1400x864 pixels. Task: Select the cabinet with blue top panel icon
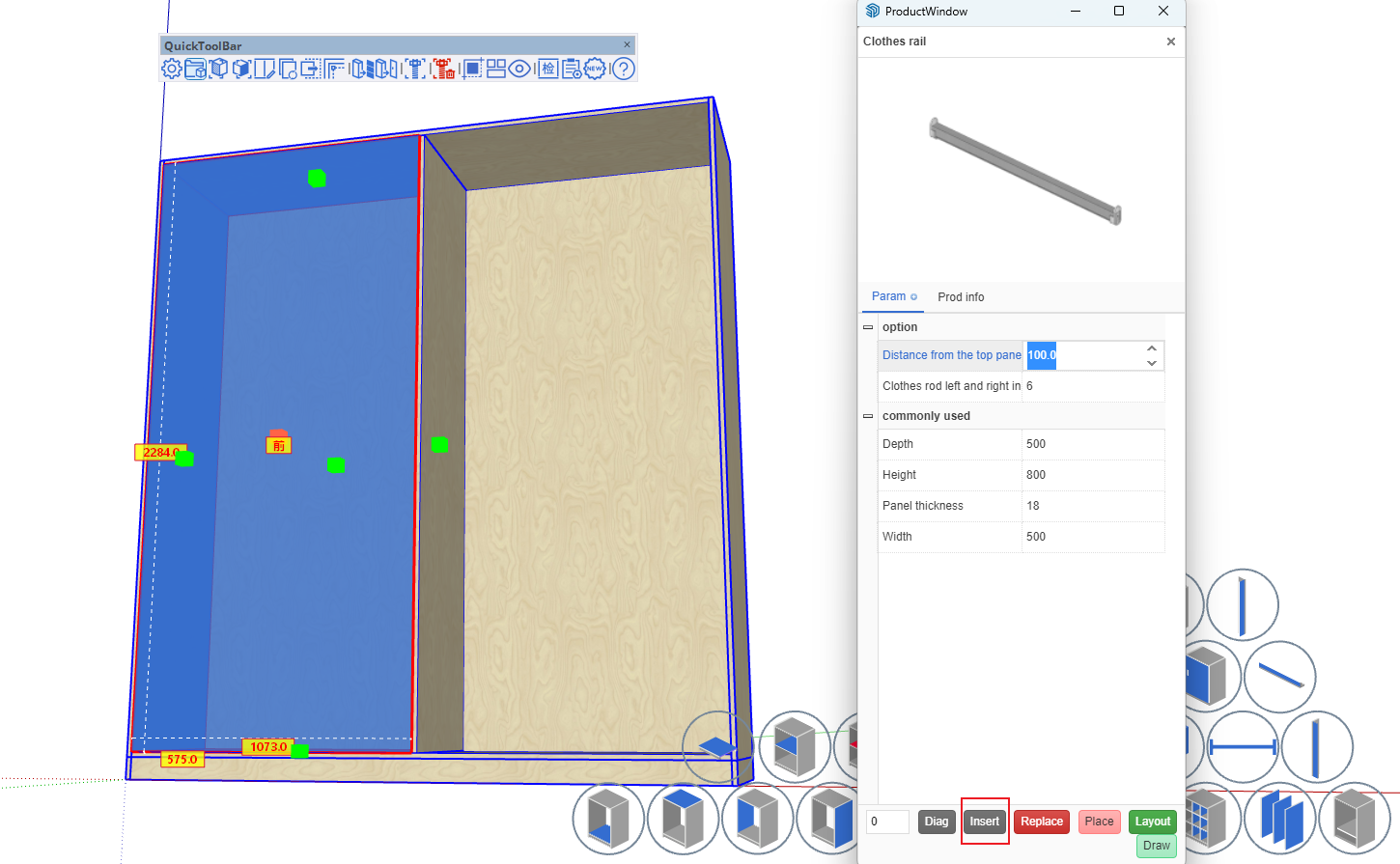[683, 818]
